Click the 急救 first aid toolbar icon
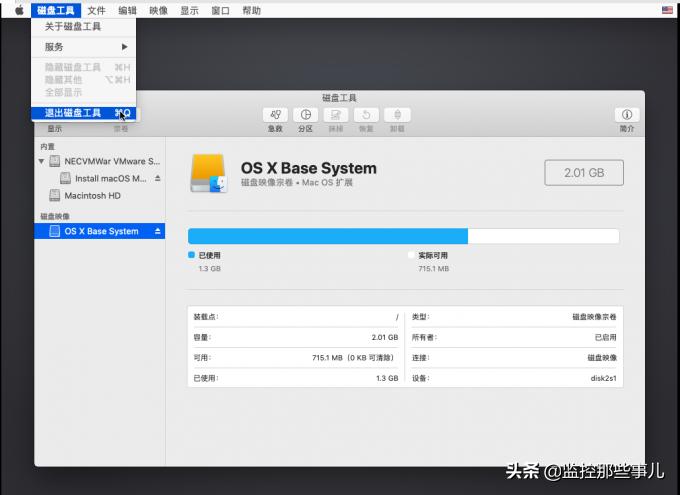The height and width of the screenshot is (495, 680). [x=275, y=115]
